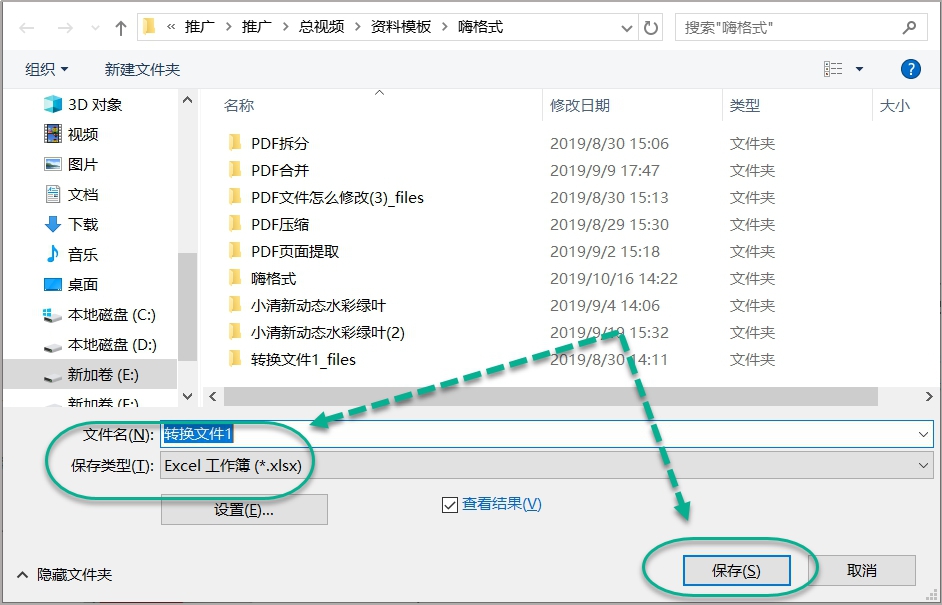
Task: Select the PDF文件怎么修改(3)_files folder
Action: (x=326, y=198)
